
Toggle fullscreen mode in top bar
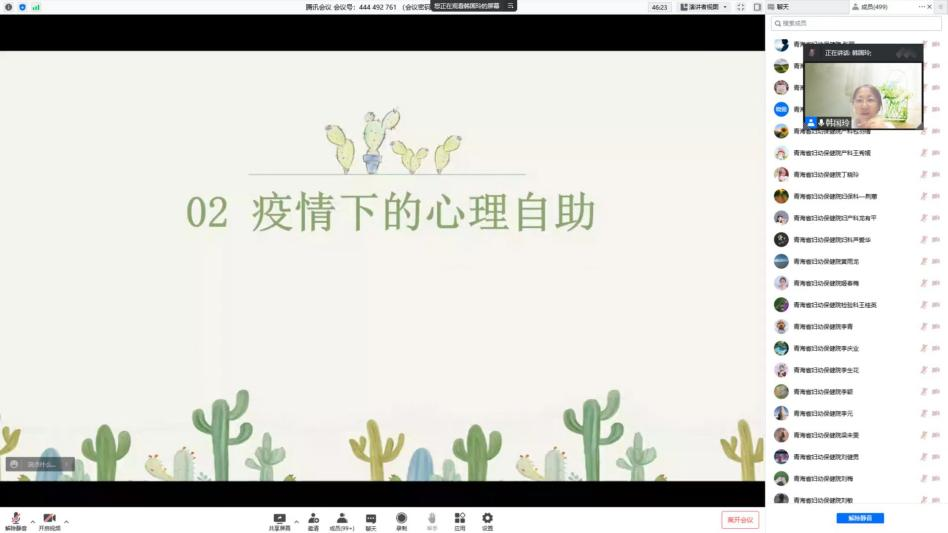point(741,7)
